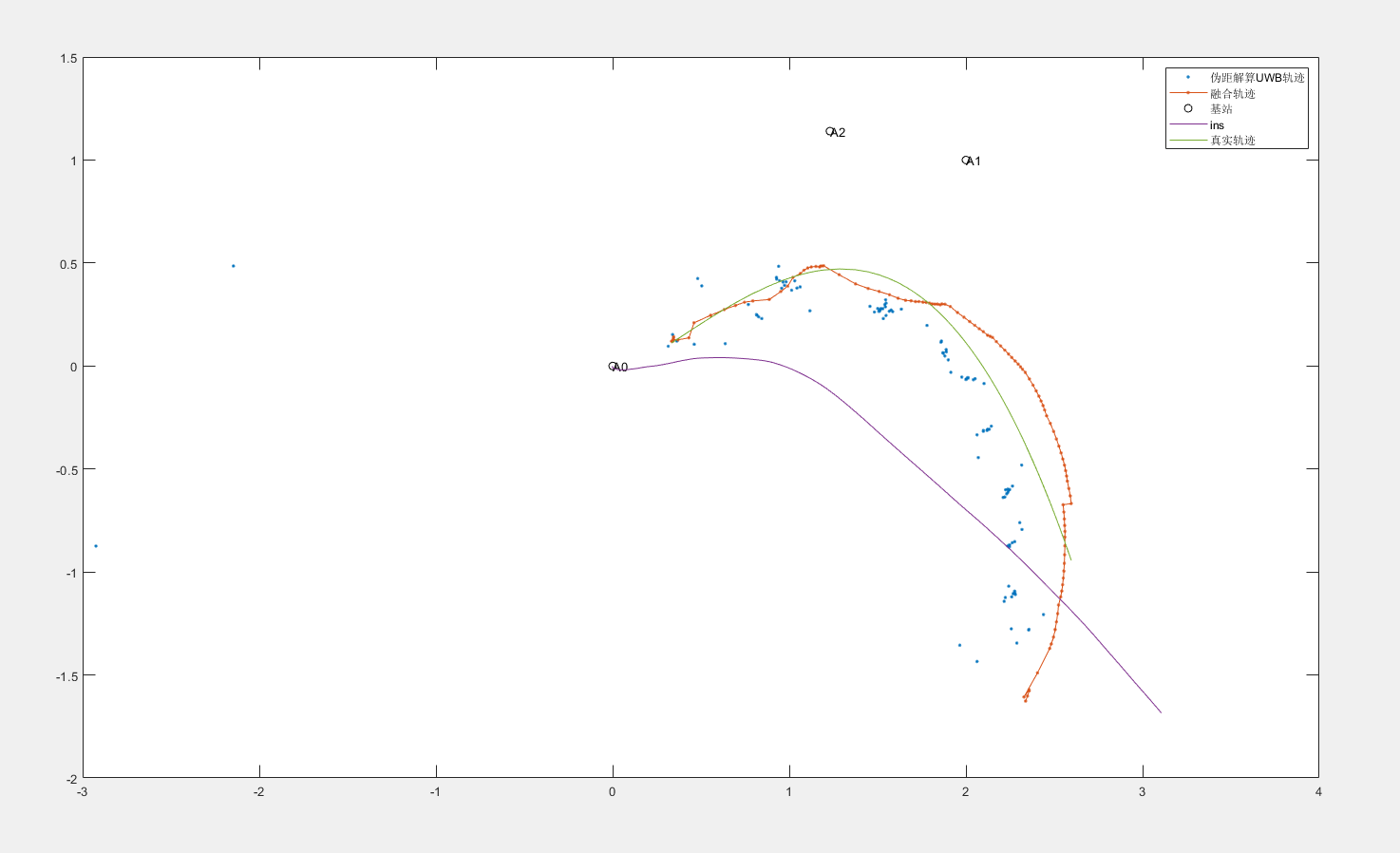Click the end of the purple ins trajectory

(1161, 712)
